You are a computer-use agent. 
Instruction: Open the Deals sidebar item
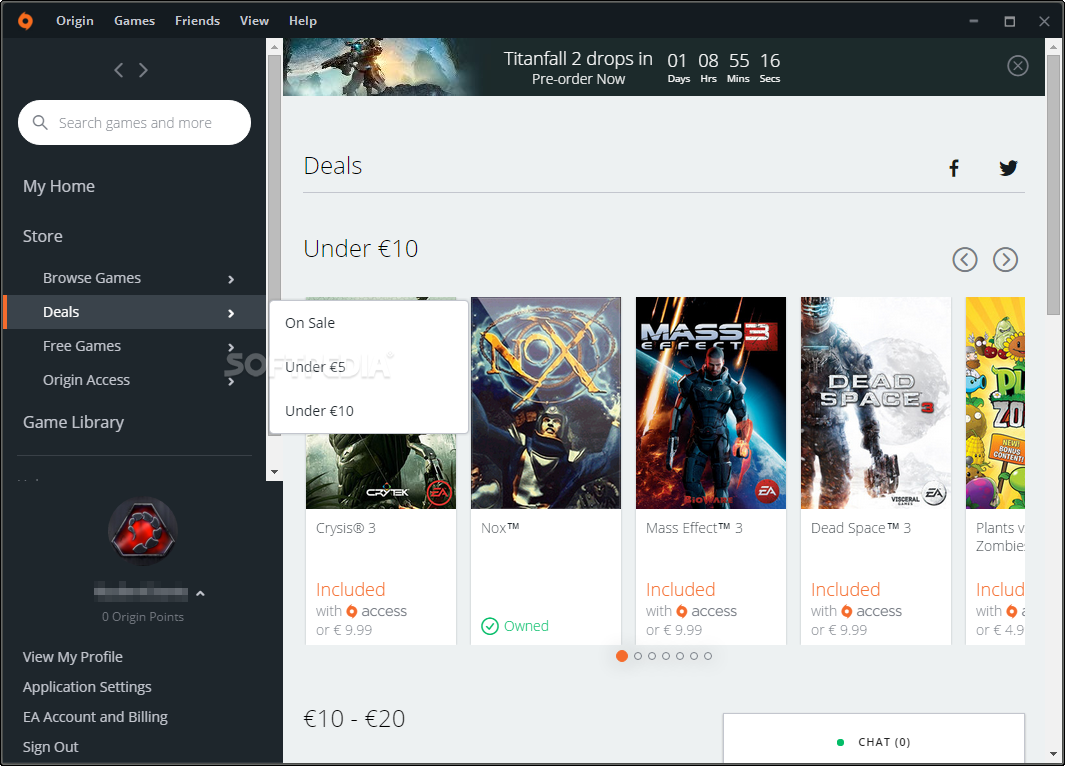[x=134, y=312]
